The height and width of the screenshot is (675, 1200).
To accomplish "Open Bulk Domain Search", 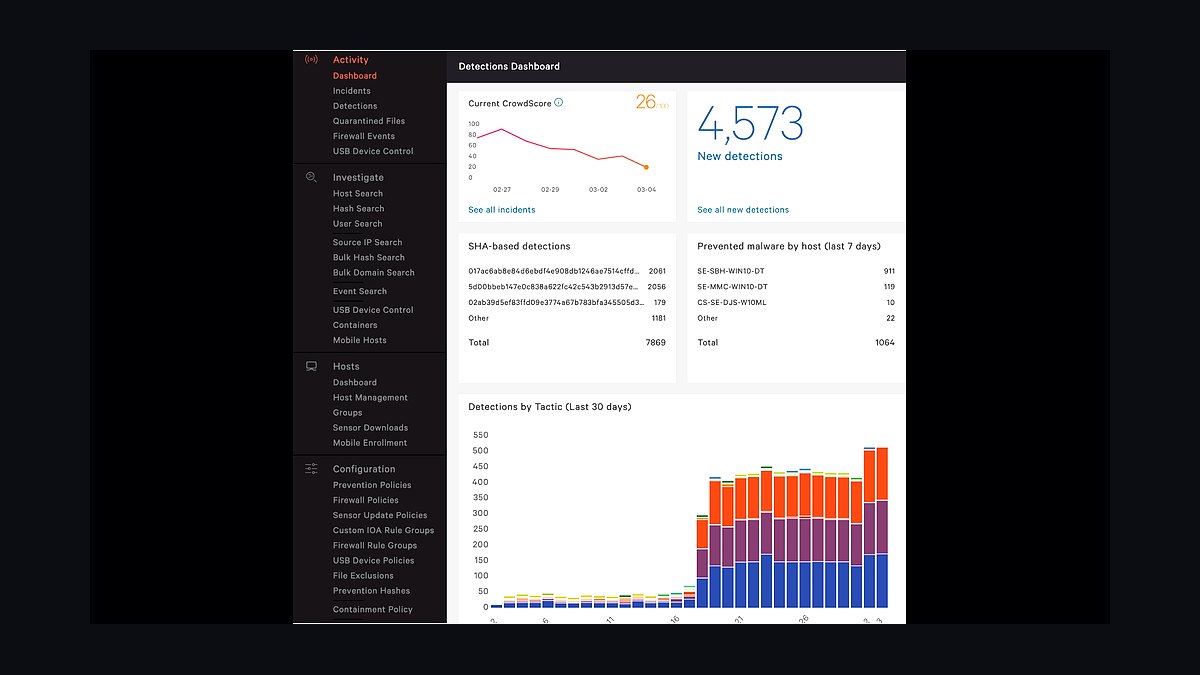I will 374,272.
